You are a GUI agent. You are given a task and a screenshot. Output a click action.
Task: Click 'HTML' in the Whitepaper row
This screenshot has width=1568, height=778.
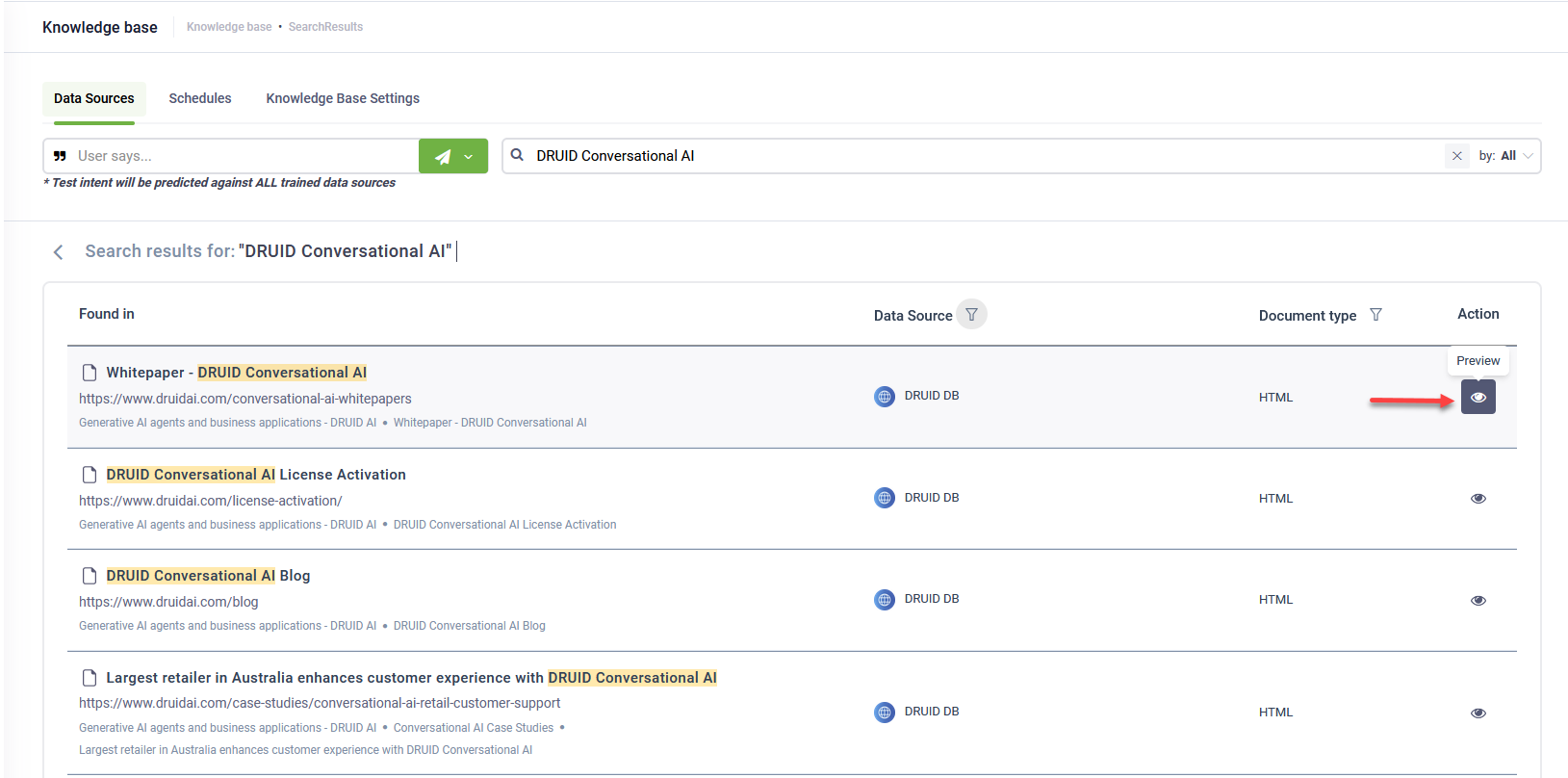1275,398
